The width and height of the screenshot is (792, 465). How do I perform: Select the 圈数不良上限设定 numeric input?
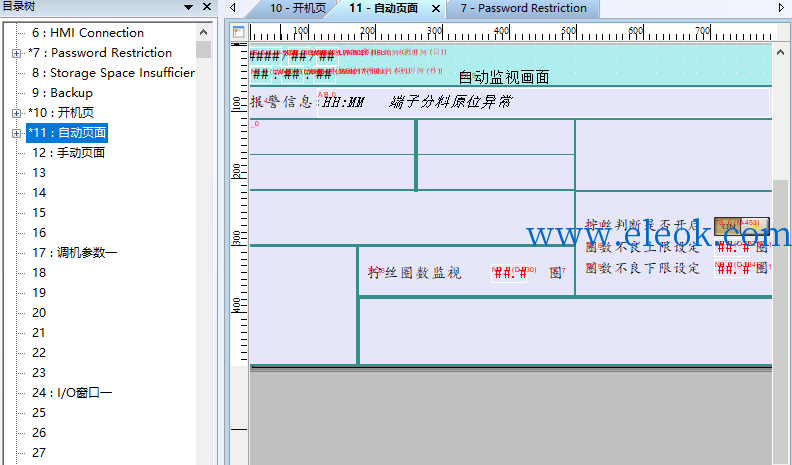732,247
